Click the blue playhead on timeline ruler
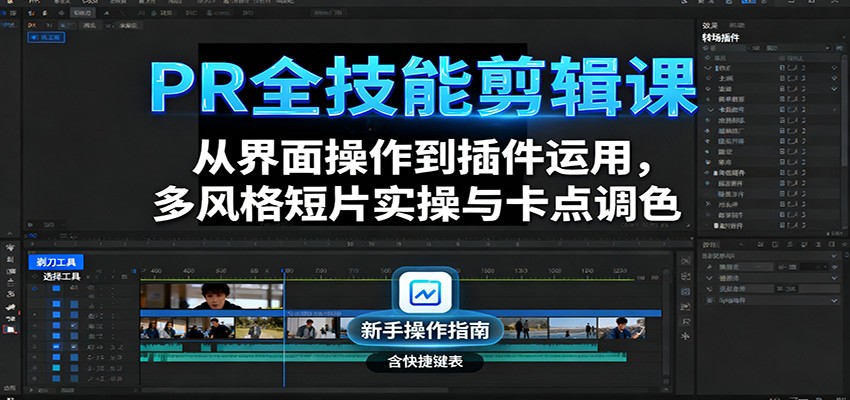Screen dimensions: 850x400 tap(283, 270)
